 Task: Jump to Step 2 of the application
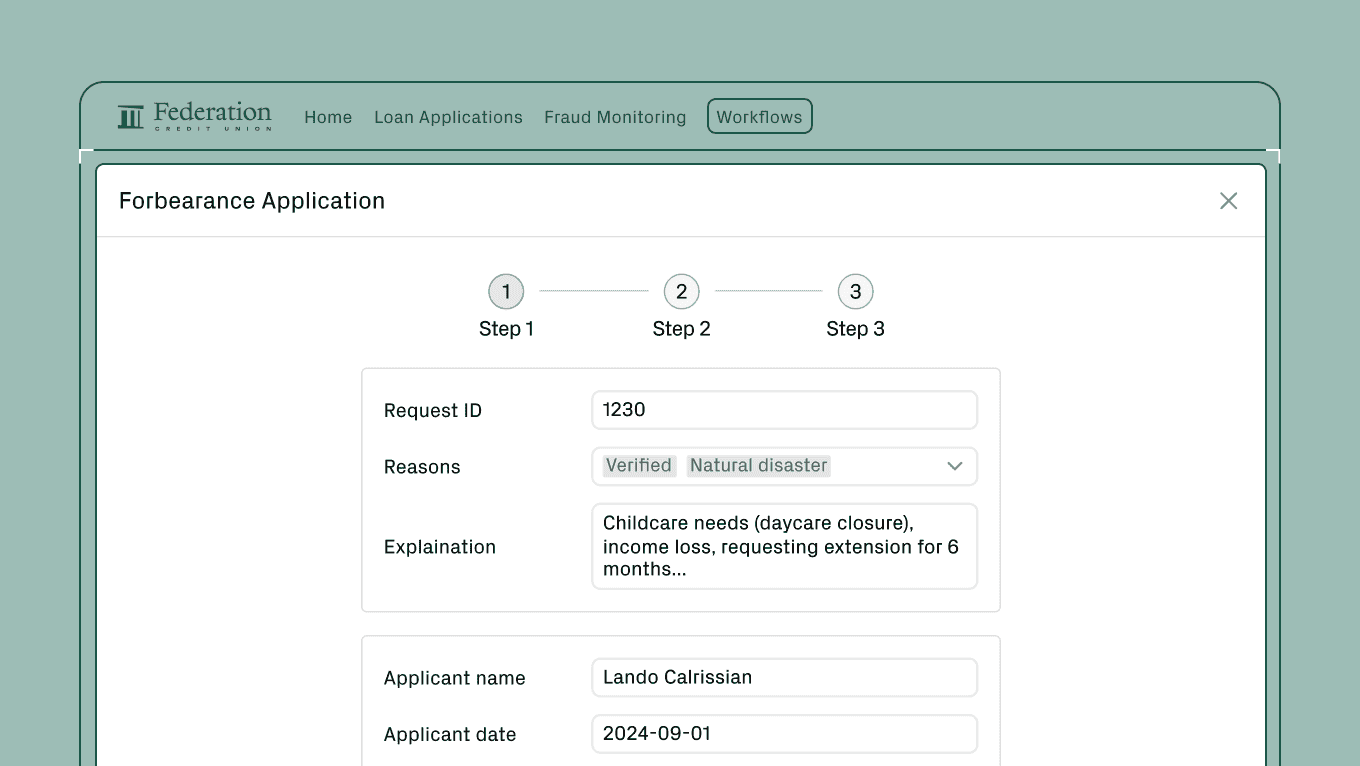click(x=681, y=291)
